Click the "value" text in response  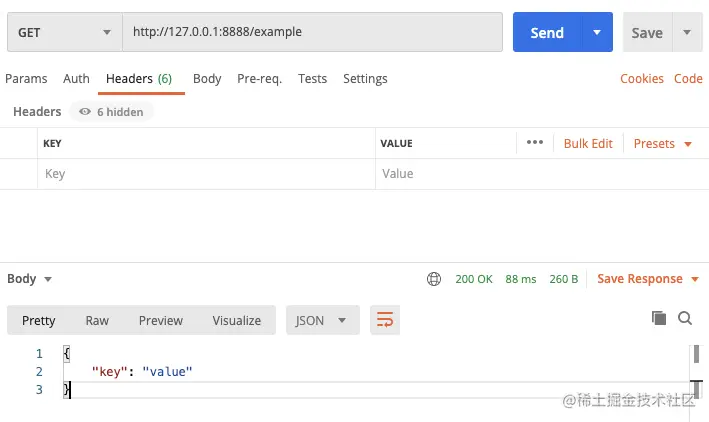point(167,372)
